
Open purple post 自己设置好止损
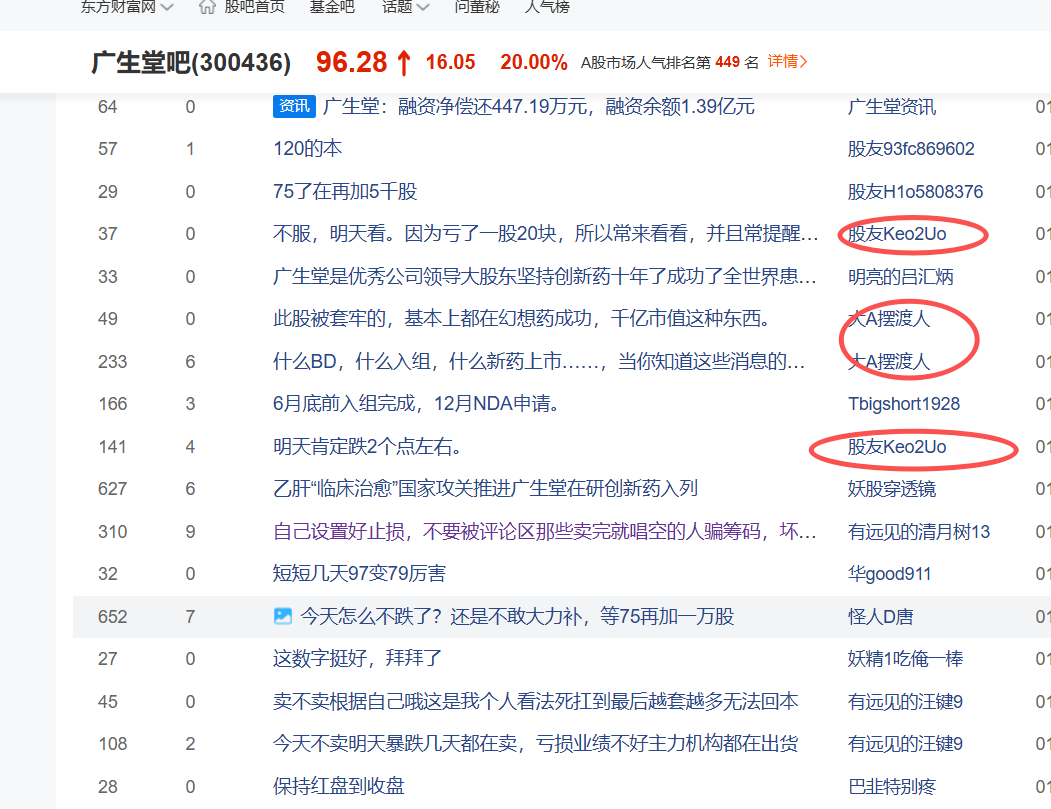(x=544, y=532)
